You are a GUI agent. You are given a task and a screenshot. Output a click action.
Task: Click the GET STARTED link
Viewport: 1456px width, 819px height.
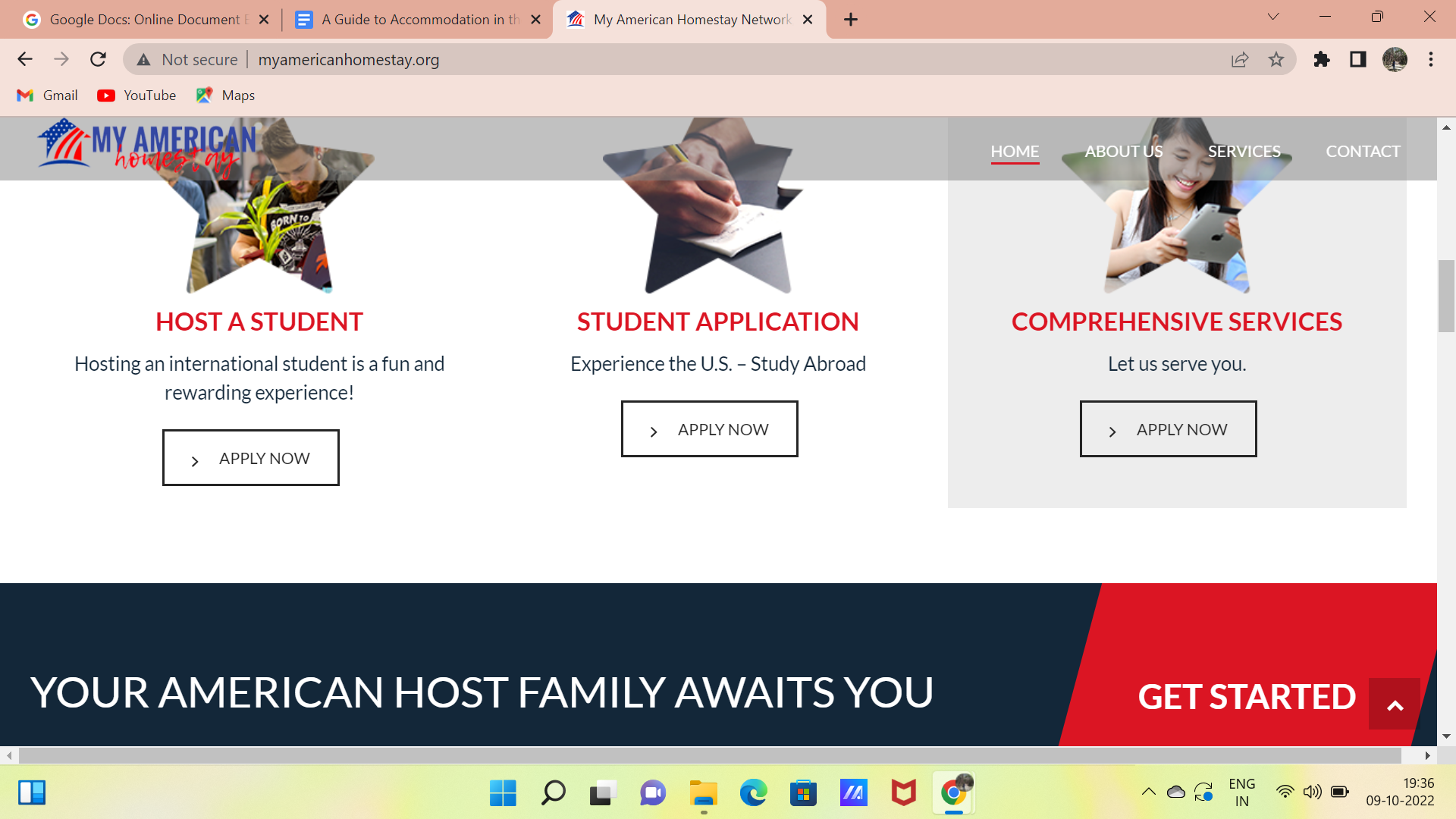1246,696
